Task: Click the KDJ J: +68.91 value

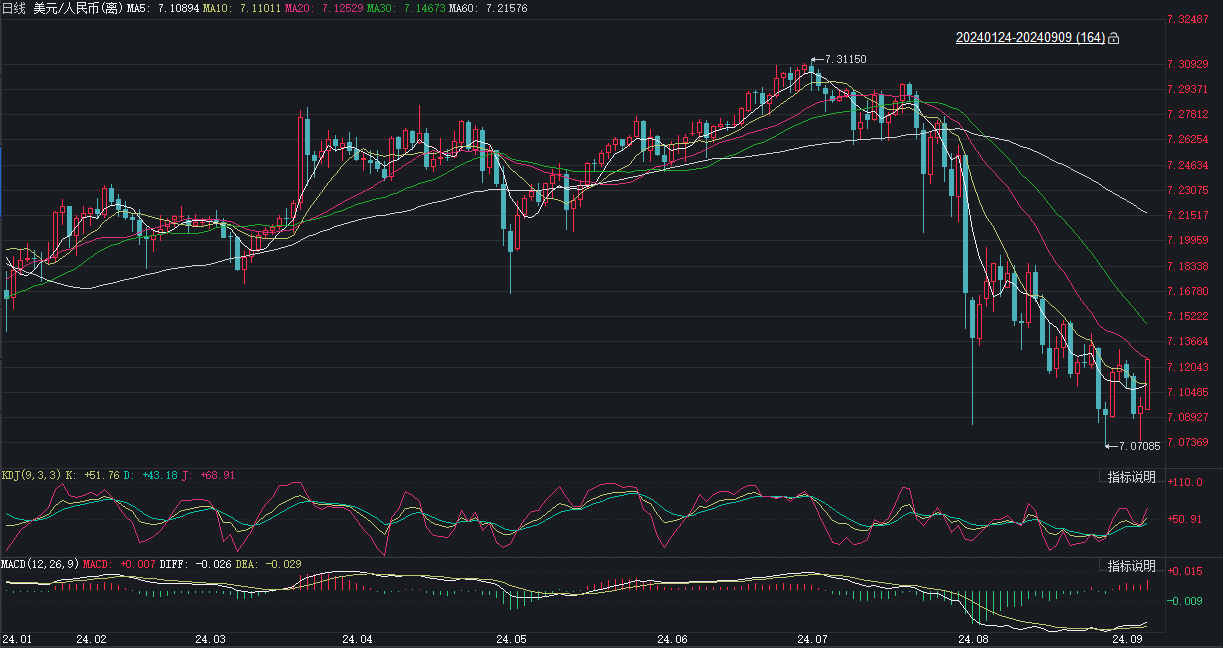Action: point(208,475)
